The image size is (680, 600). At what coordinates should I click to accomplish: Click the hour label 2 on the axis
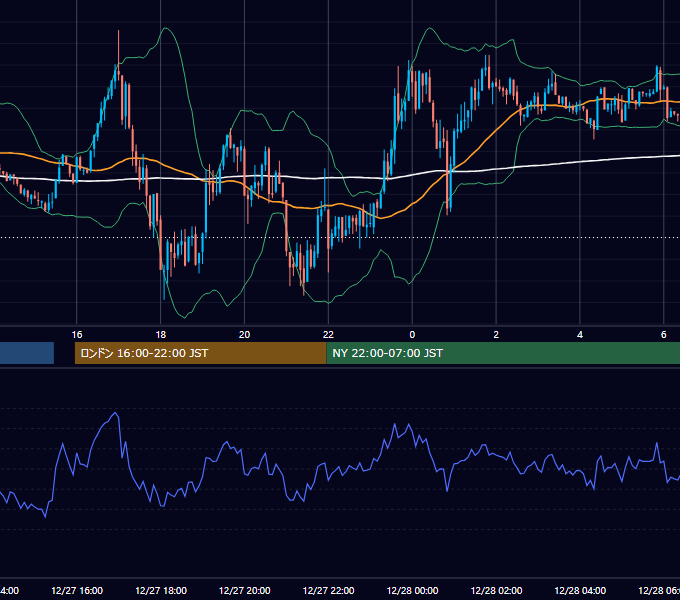pos(496,335)
